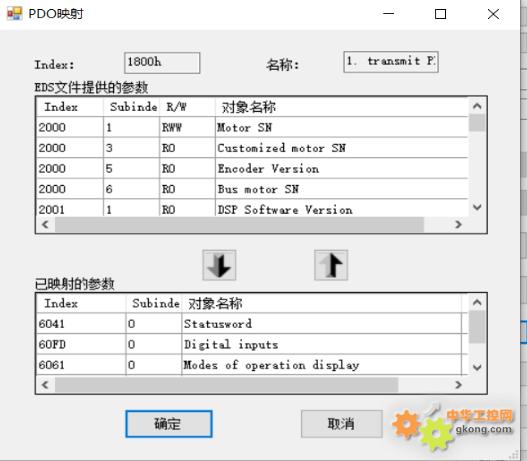Select the Encoder Version row
This screenshot has height=461, width=527.
(x=252, y=169)
